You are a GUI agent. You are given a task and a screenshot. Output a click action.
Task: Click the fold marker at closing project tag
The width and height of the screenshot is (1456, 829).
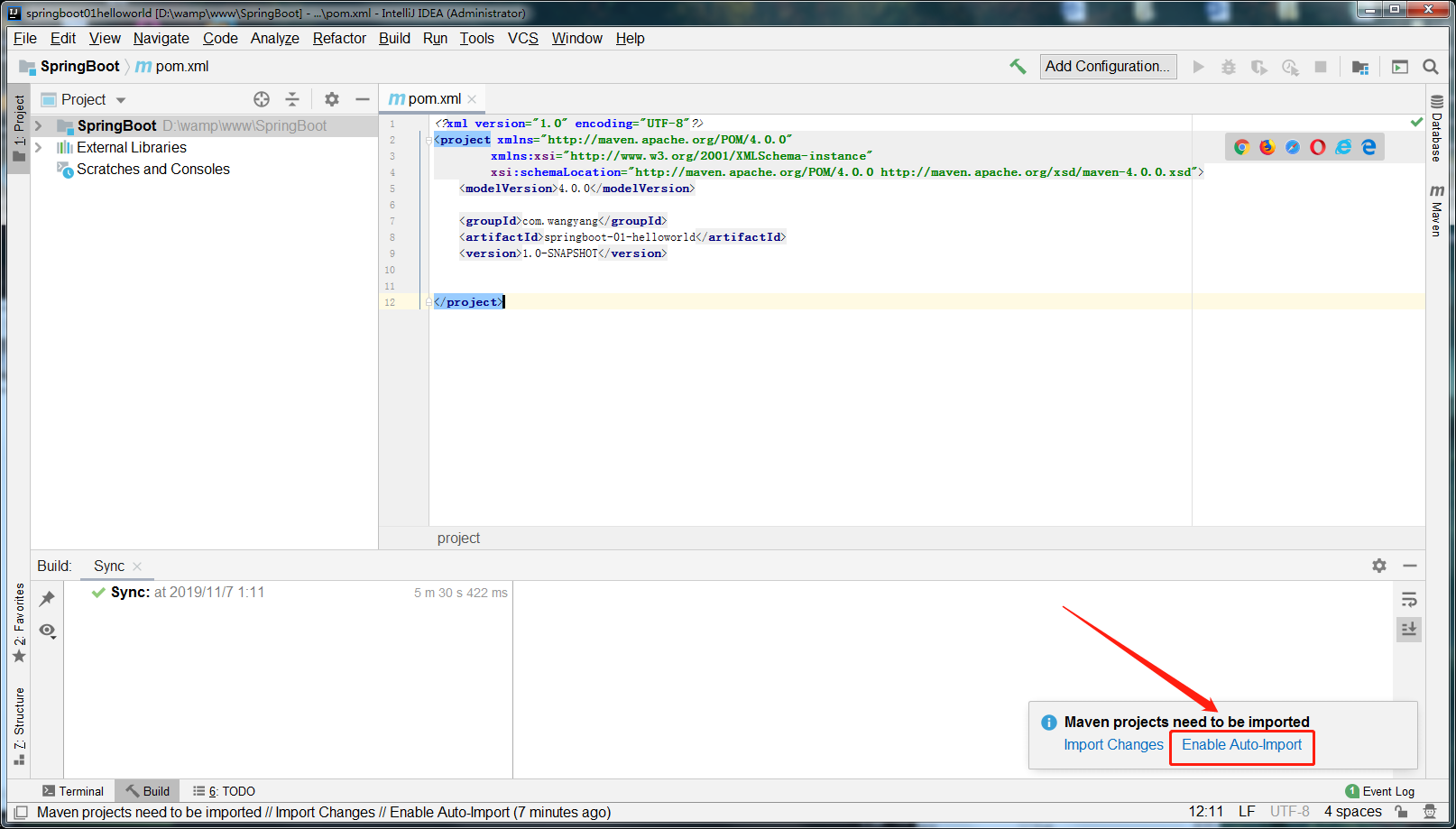(x=429, y=302)
